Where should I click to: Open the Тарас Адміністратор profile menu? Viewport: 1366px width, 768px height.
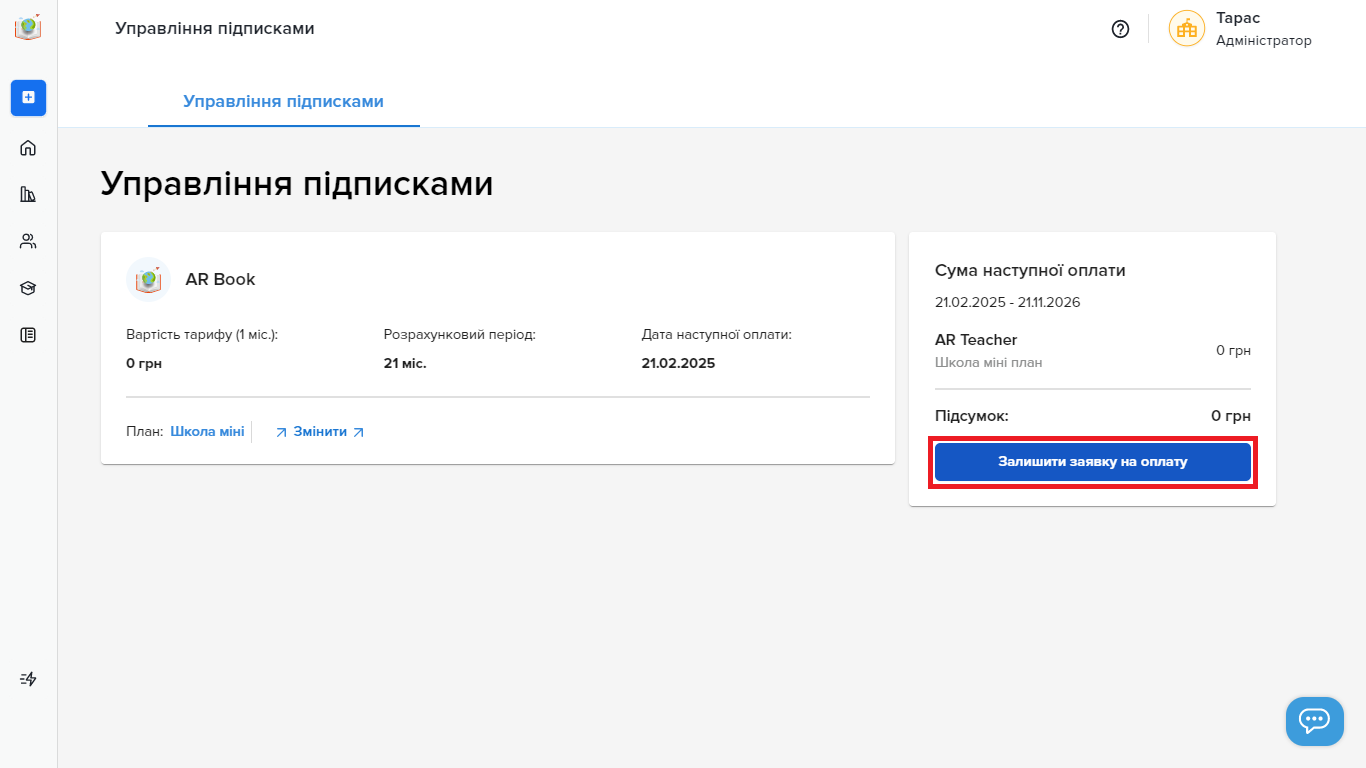[1240, 29]
